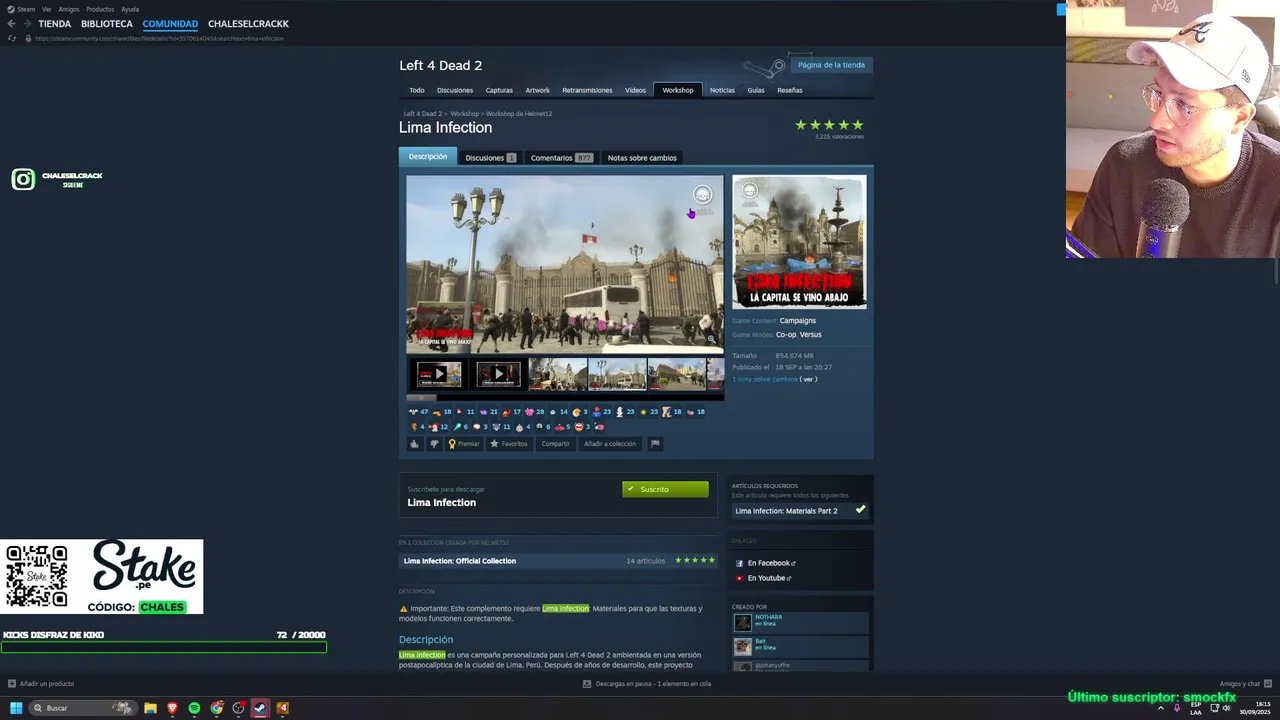Open the Left 4 Dead 2 taskbar icon

point(282,708)
